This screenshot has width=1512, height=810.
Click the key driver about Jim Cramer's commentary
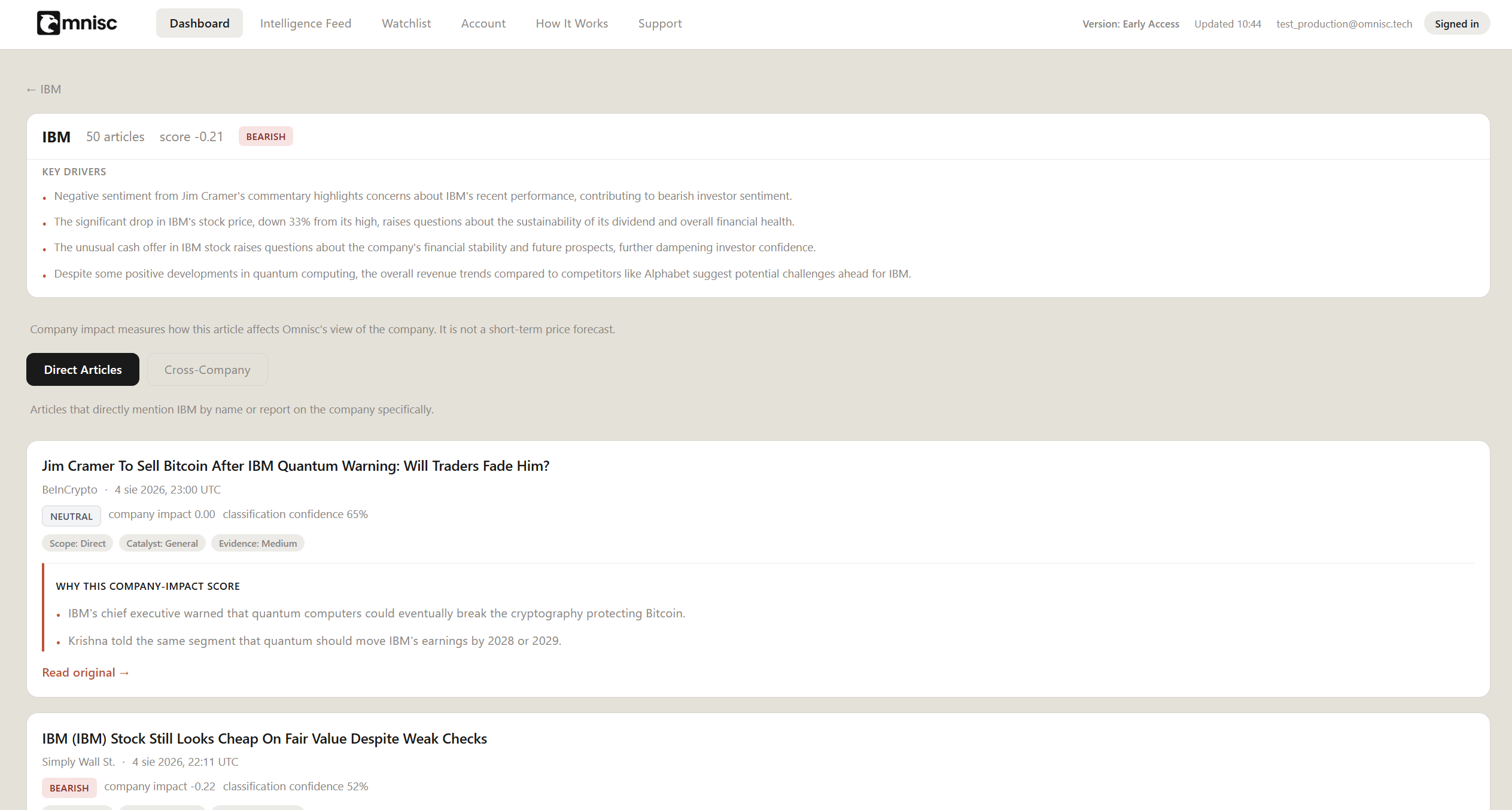tap(423, 196)
